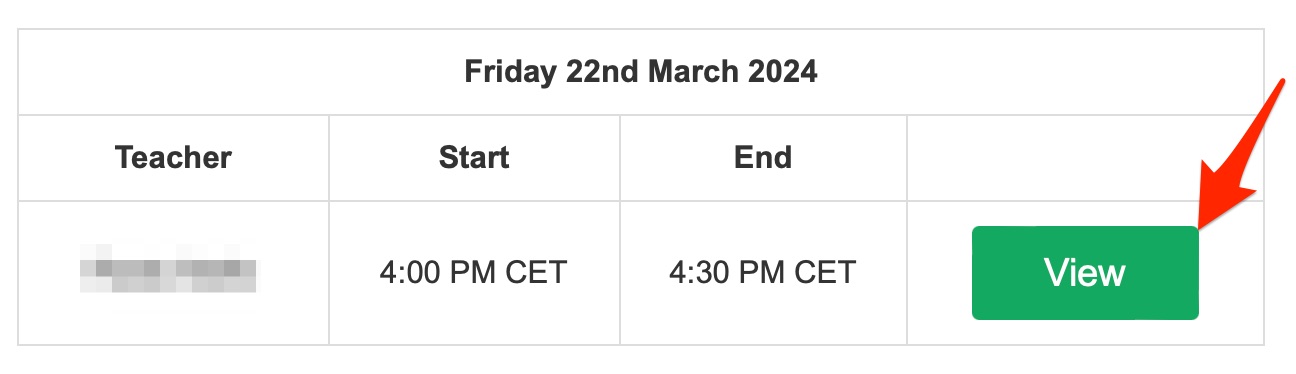This screenshot has height=374, width=1296.
Task: Click CET in the end time cell
Action: click(x=826, y=272)
